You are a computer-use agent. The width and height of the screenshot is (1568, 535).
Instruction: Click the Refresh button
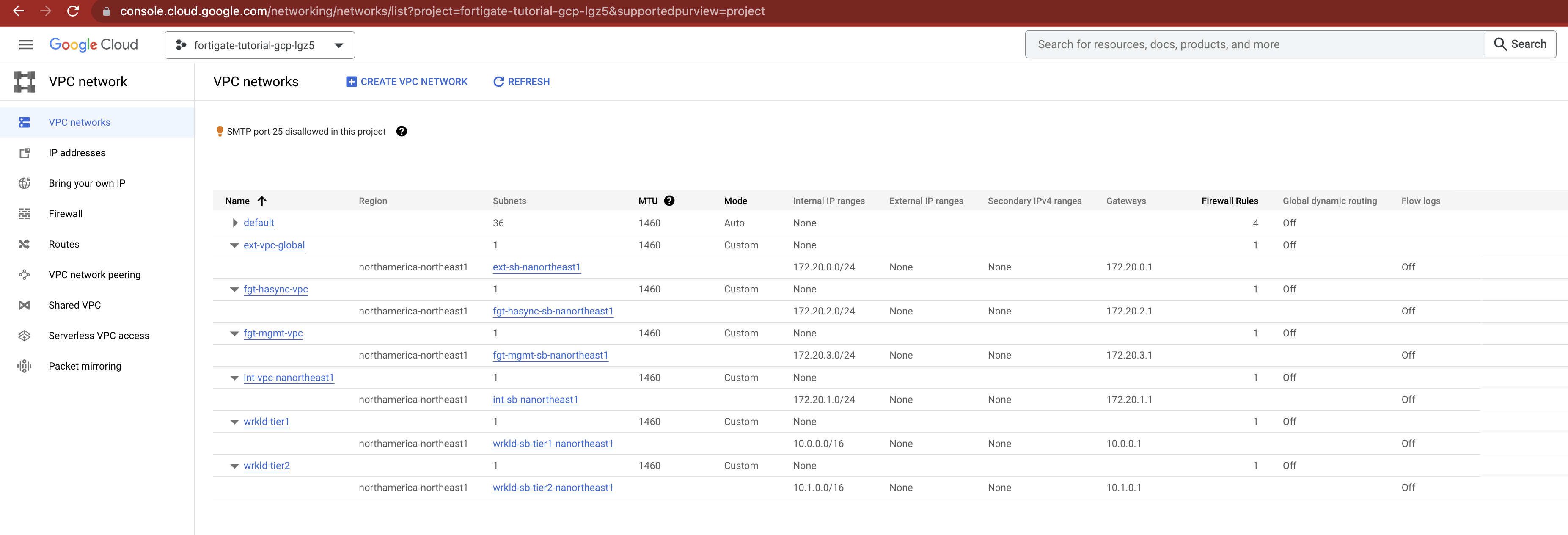pyautogui.click(x=521, y=81)
